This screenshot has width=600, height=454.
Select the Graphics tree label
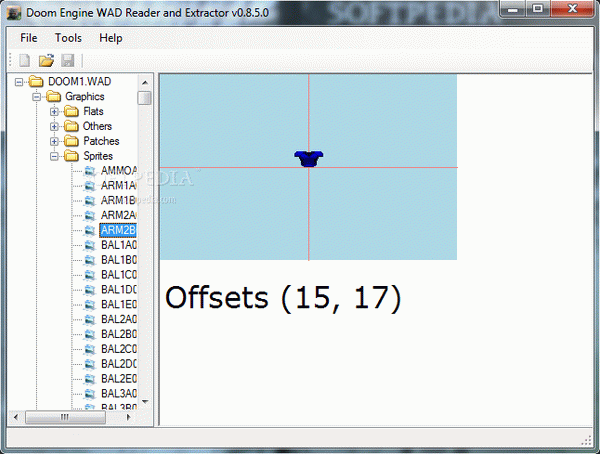(85, 96)
